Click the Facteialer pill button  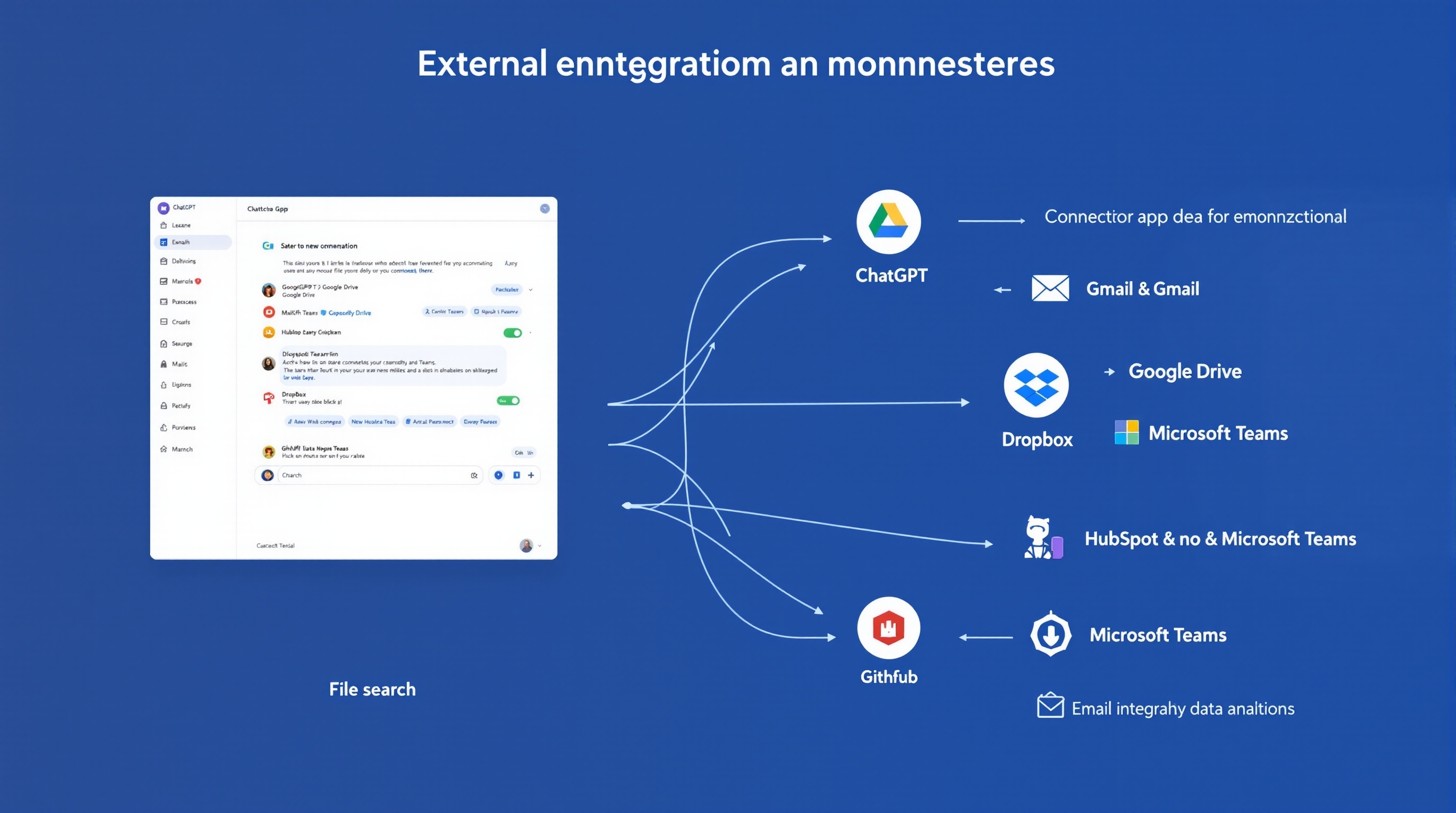[506, 290]
